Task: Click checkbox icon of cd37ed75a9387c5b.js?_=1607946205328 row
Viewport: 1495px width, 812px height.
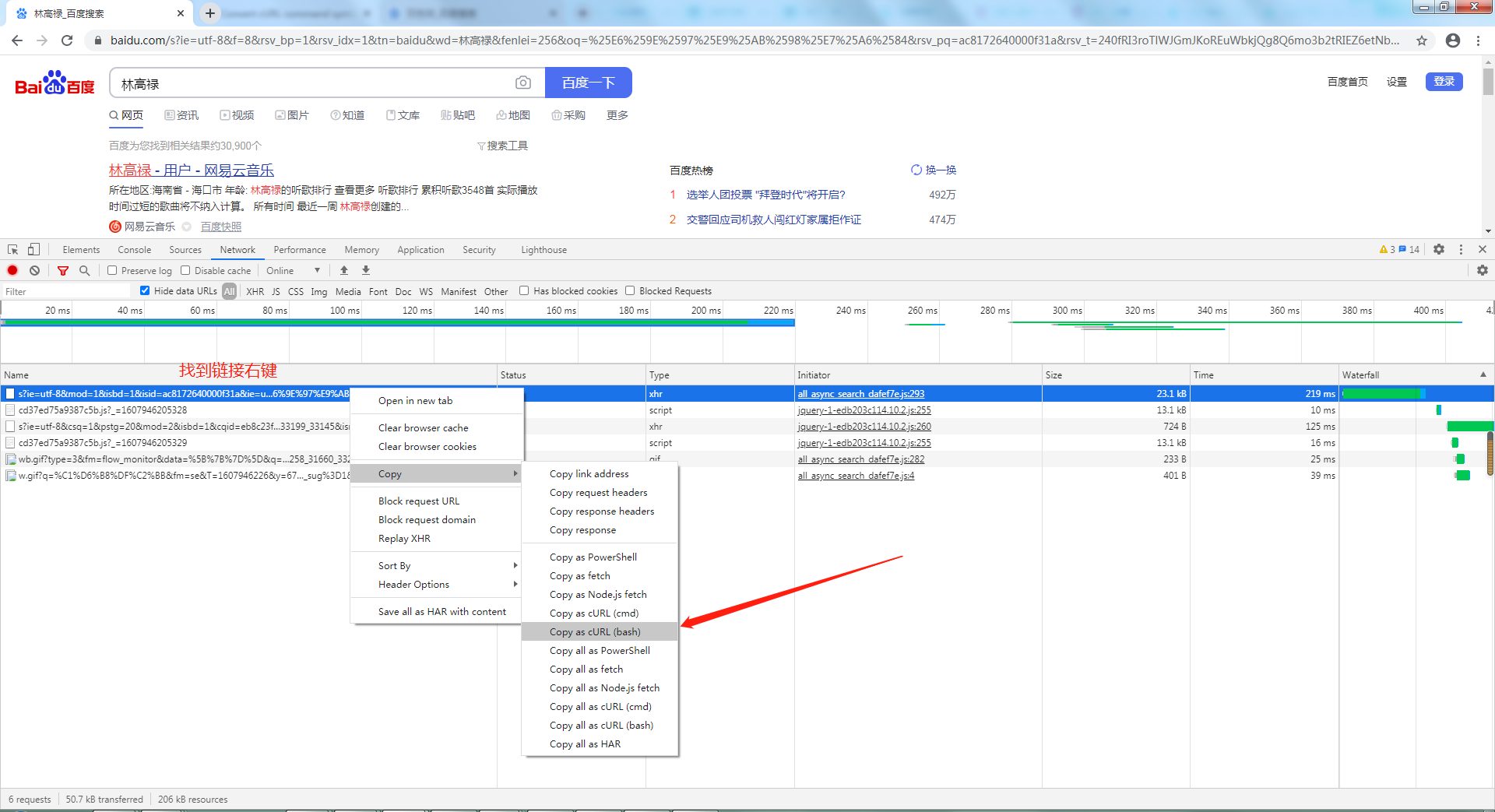Action: click(10, 410)
